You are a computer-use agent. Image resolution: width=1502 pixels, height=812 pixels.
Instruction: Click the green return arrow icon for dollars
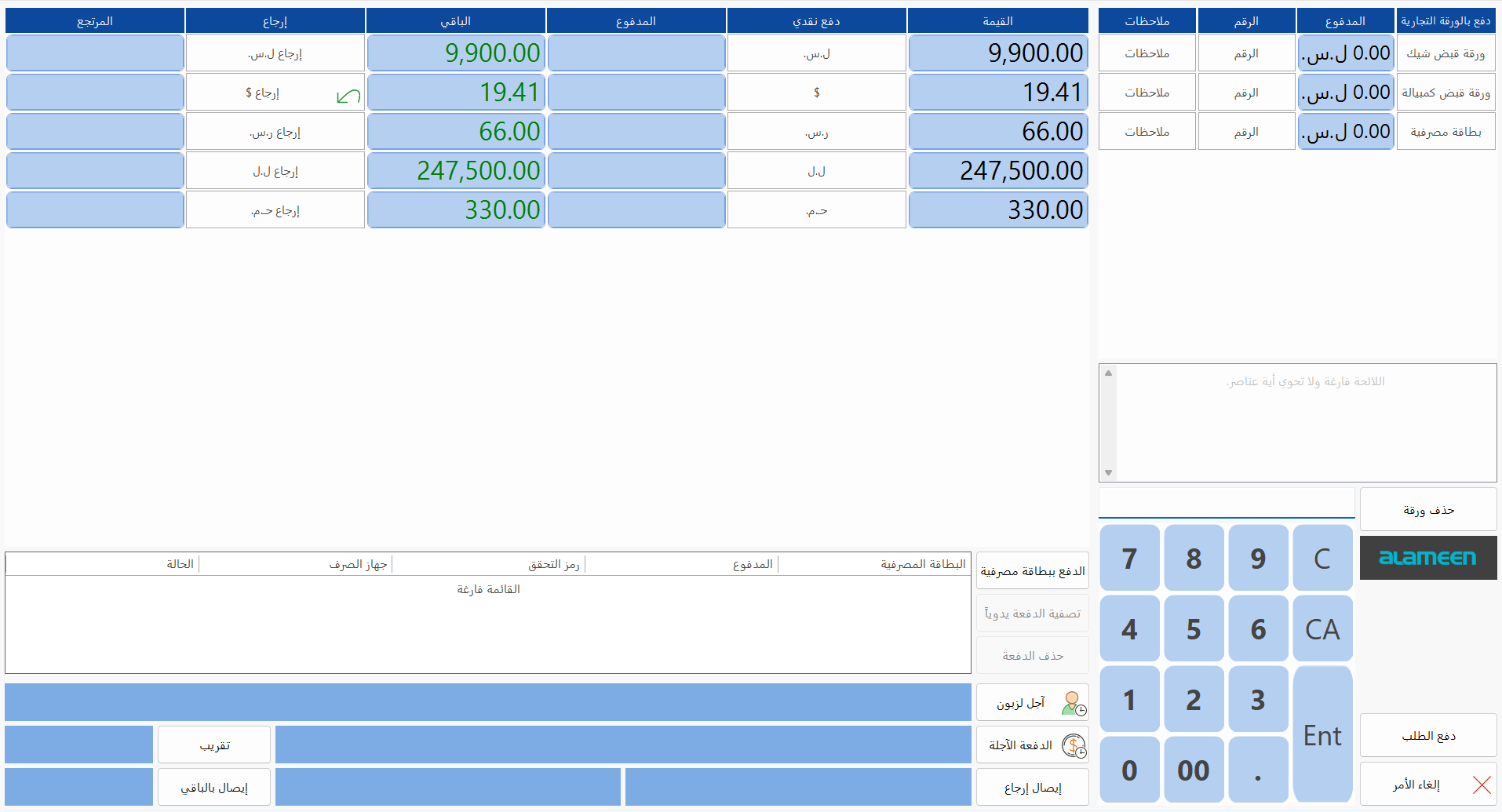point(348,96)
